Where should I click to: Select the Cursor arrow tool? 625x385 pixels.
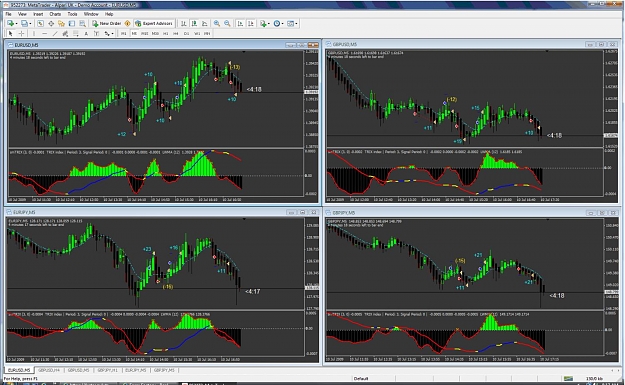[11, 34]
